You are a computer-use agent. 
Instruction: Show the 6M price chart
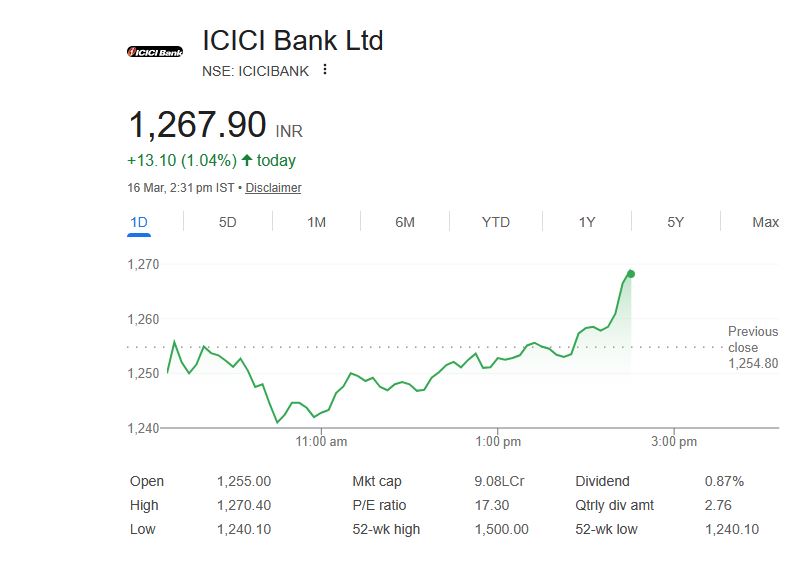tap(405, 222)
